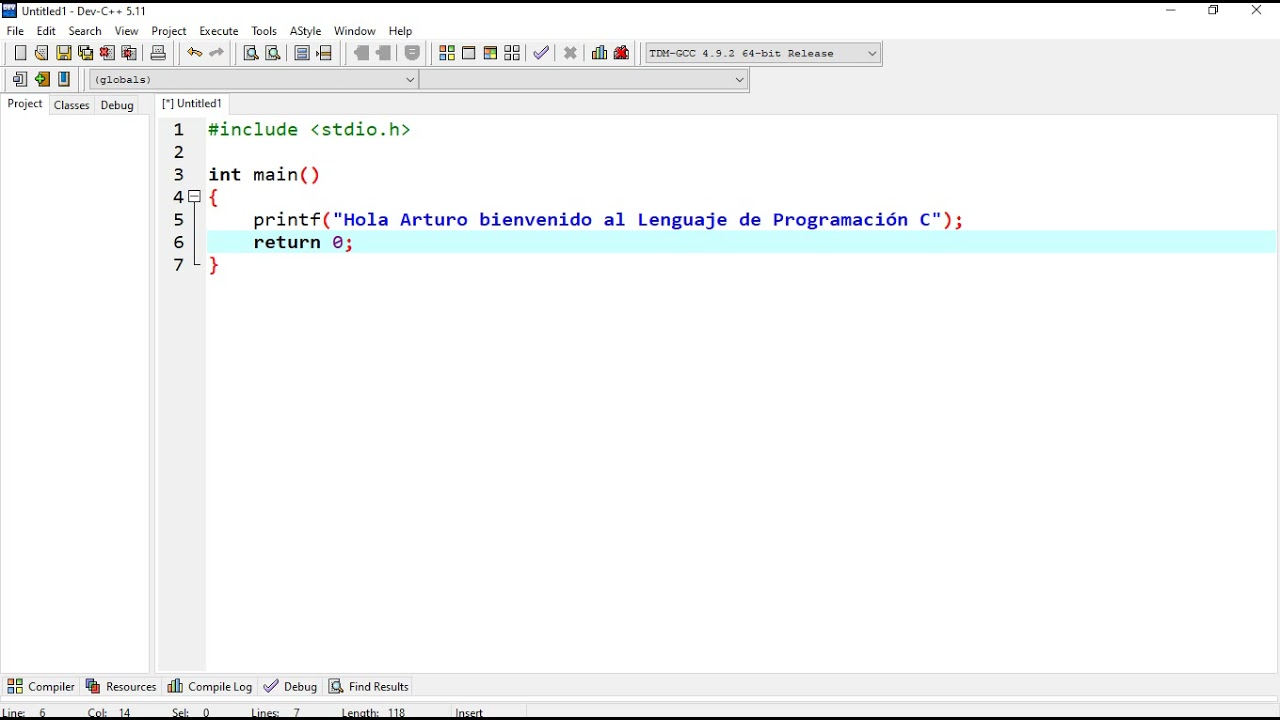Run the program using Run icon

point(469,53)
